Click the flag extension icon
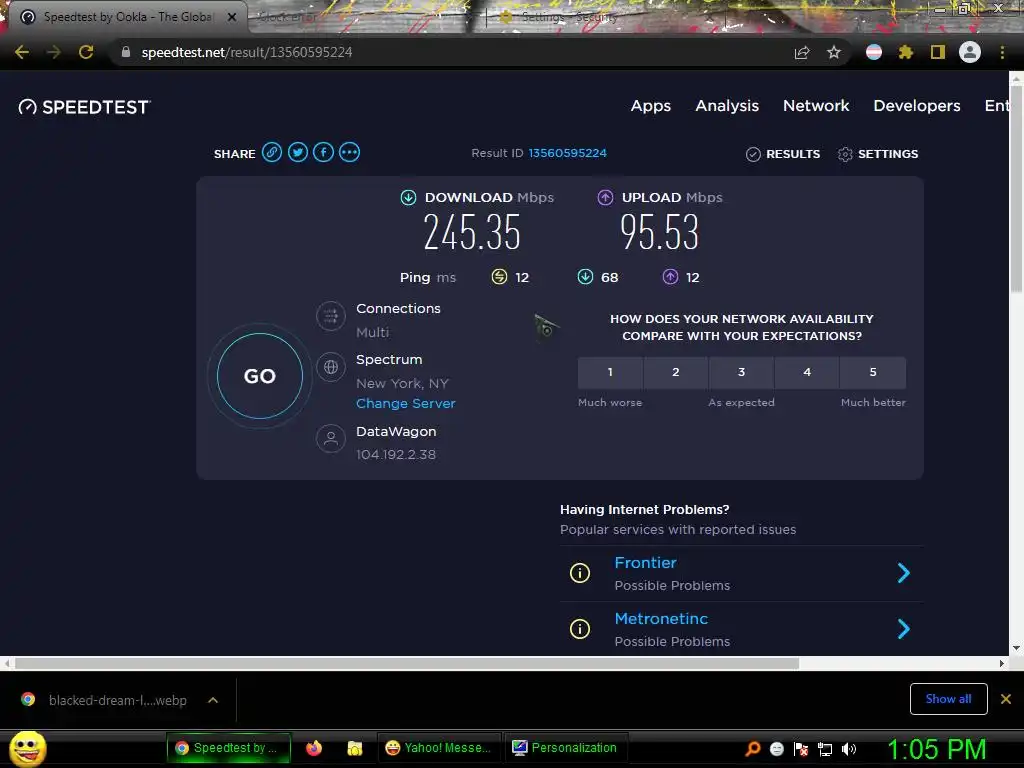 874,52
